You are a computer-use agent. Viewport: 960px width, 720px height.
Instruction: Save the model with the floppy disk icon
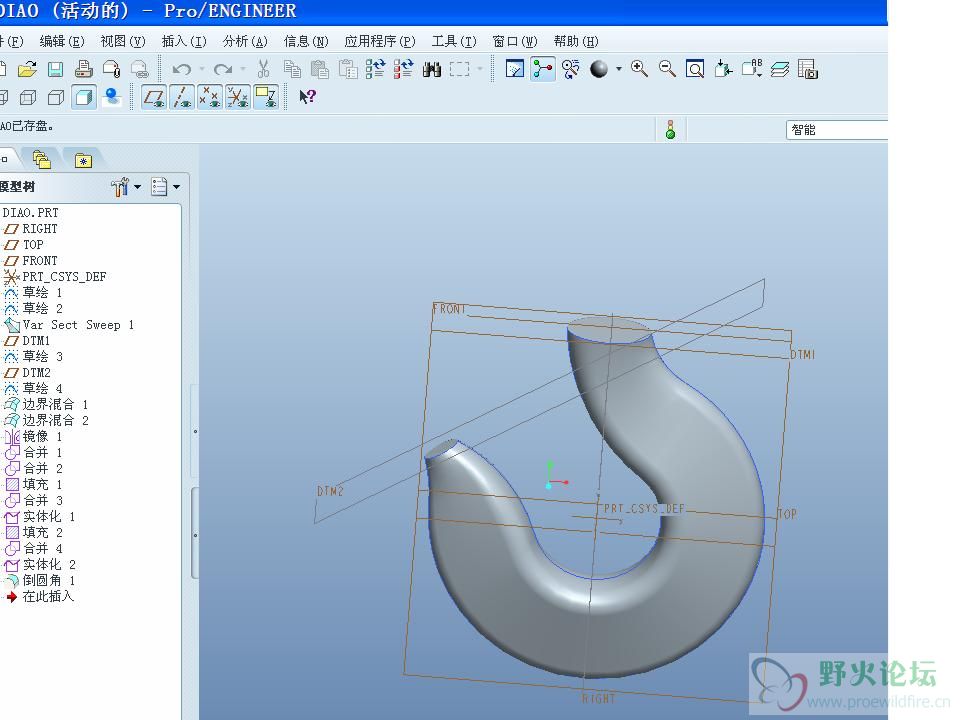(x=55, y=69)
